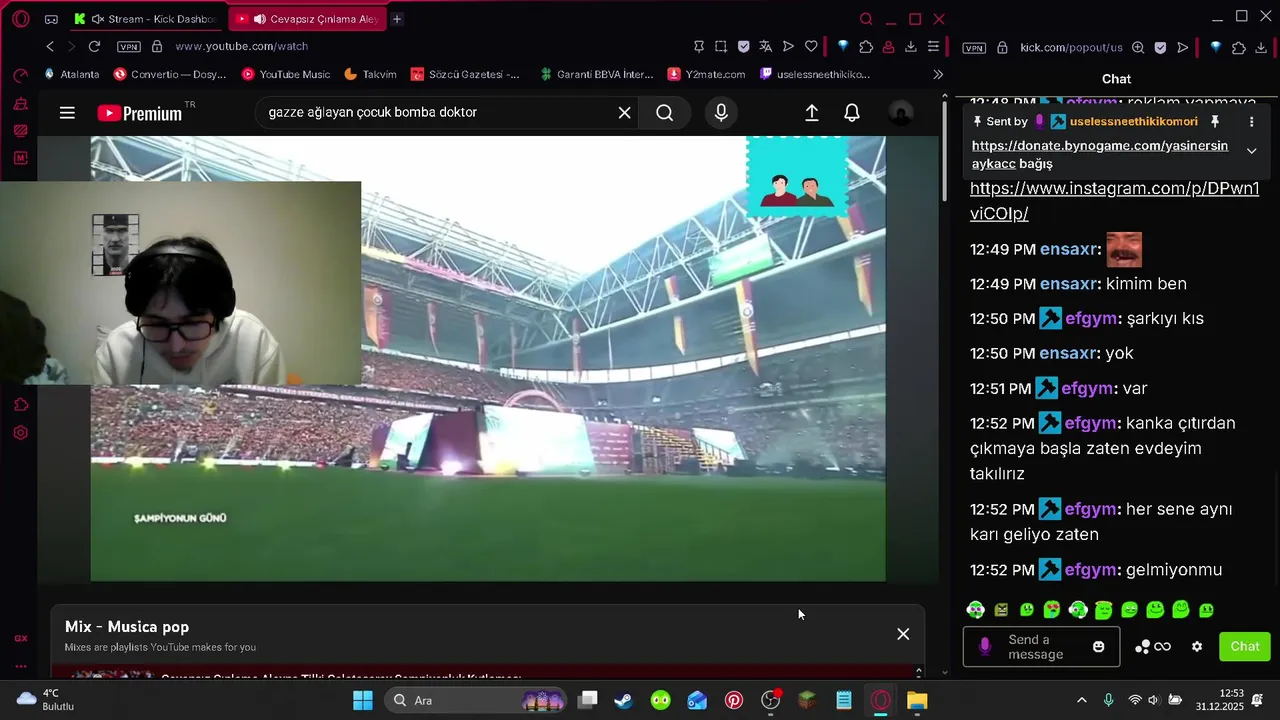Open the Convertio bookmark
The image size is (1280, 720).
tap(170, 74)
